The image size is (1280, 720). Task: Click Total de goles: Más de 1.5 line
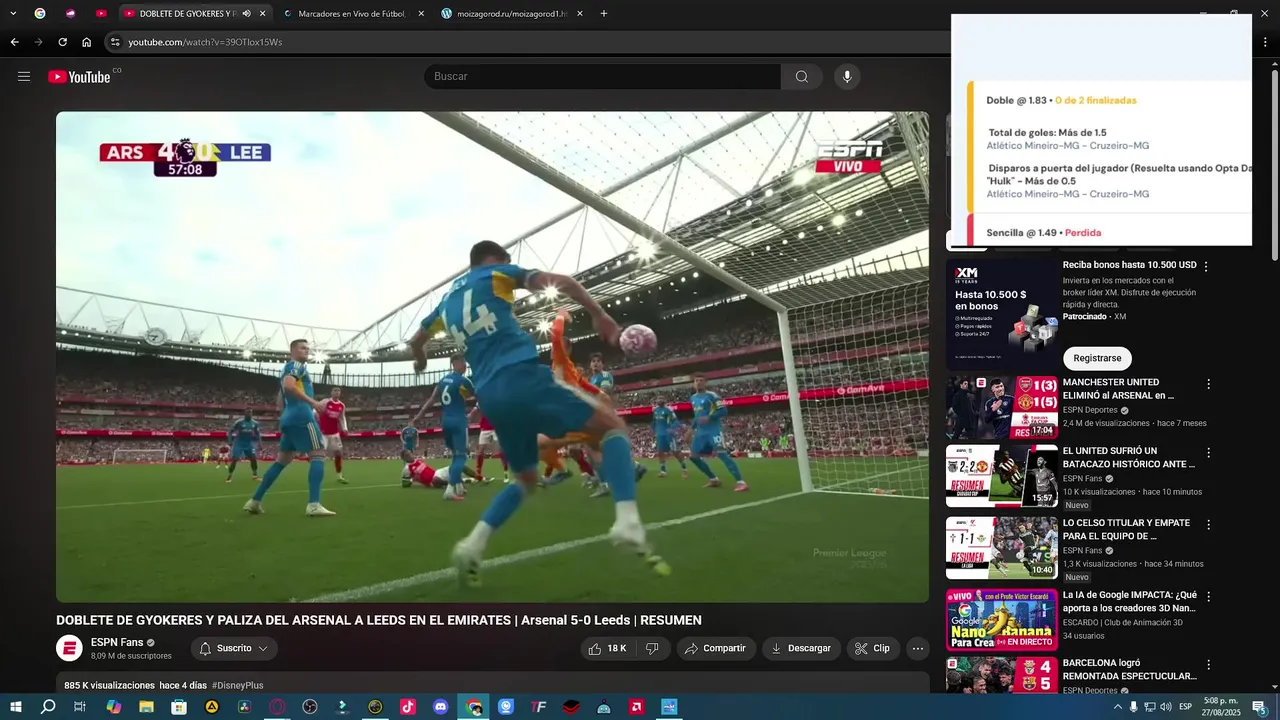pyautogui.click(x=1047, y=132)
